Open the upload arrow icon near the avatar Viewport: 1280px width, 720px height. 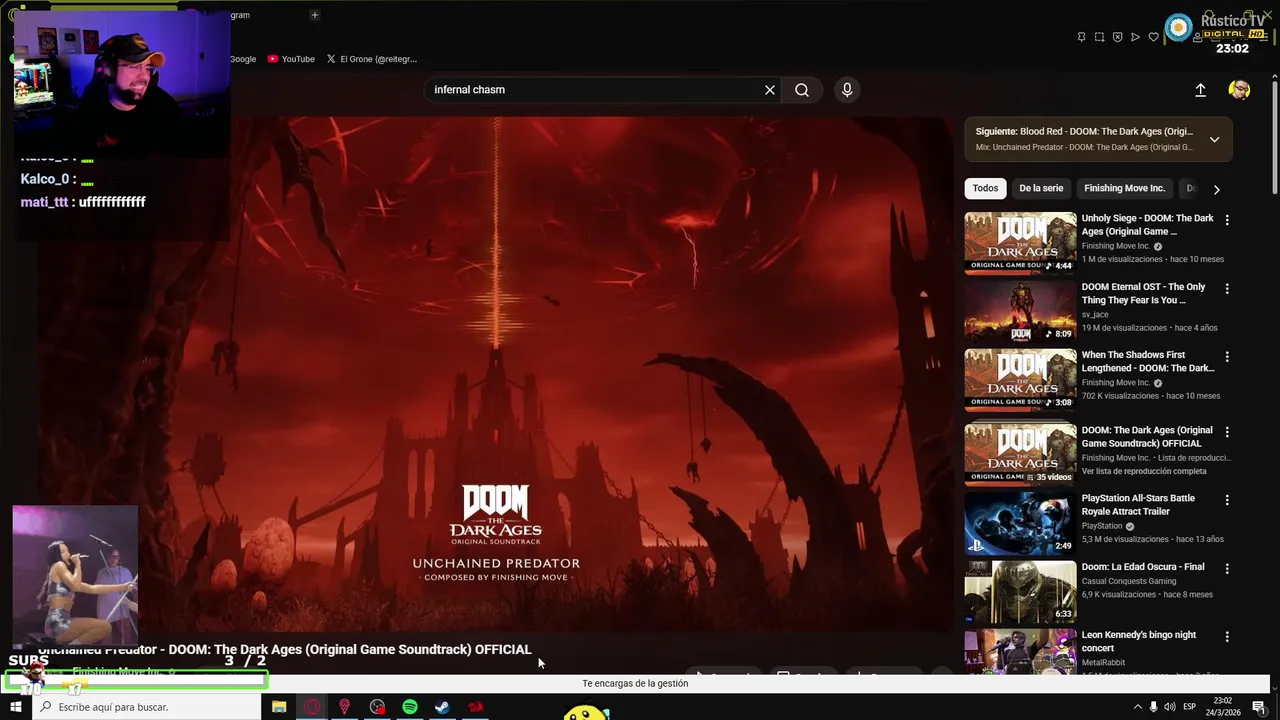coord(1200,90)
